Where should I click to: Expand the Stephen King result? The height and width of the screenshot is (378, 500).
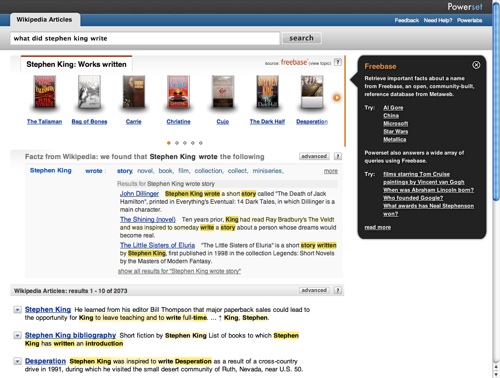[x=17, y=310]
